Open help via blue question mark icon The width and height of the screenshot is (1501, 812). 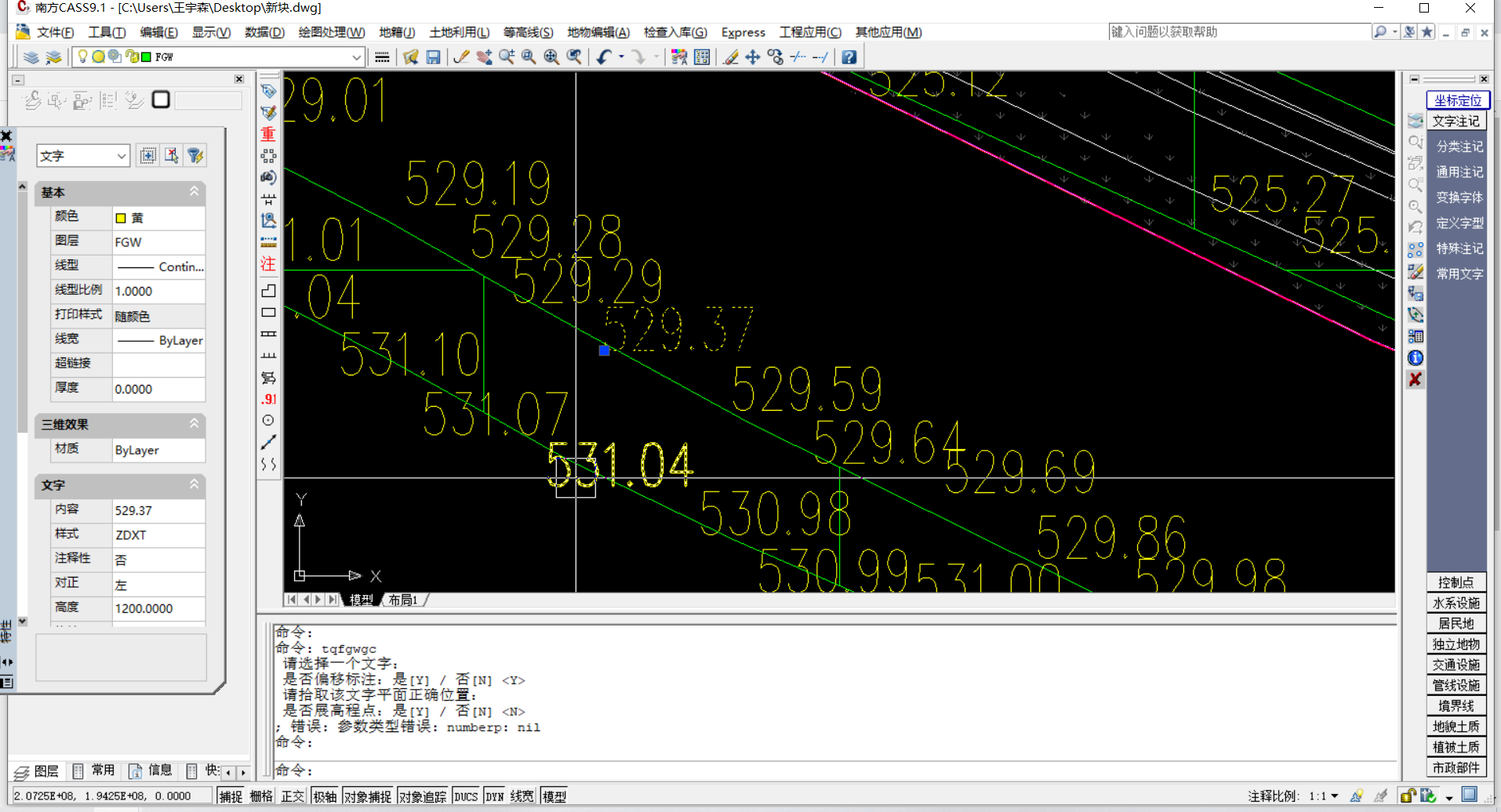[x=849, y=57]
